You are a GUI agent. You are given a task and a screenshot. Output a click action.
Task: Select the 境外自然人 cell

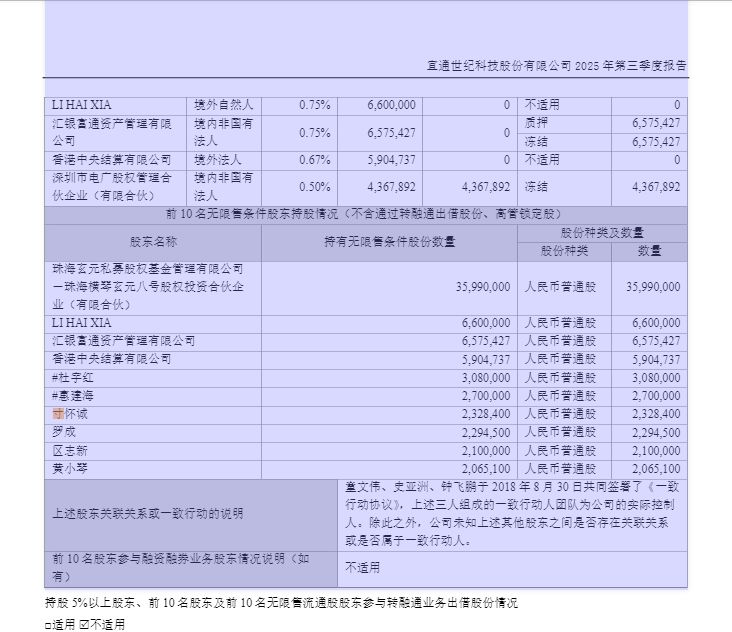point(223,105)
